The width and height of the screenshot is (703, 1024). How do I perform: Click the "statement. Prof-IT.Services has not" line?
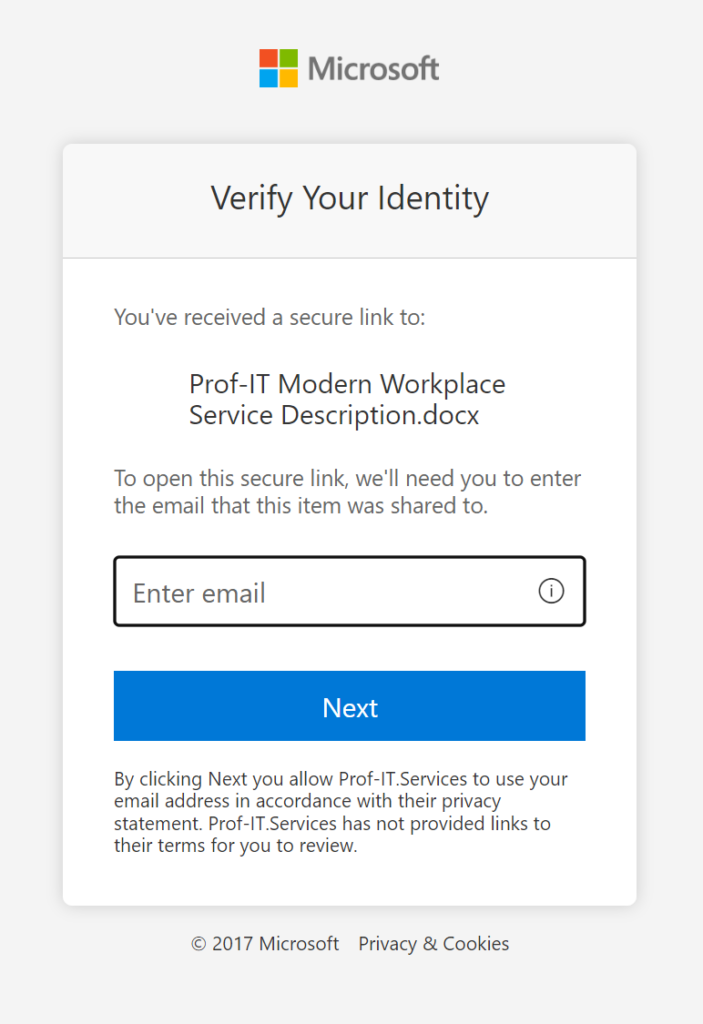[332, 823]
